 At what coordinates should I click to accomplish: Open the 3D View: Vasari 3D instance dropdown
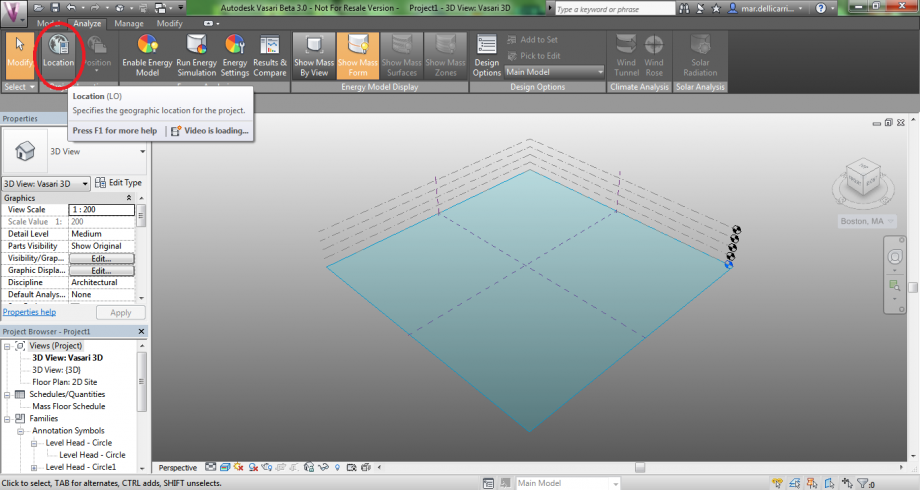point(46,184)
